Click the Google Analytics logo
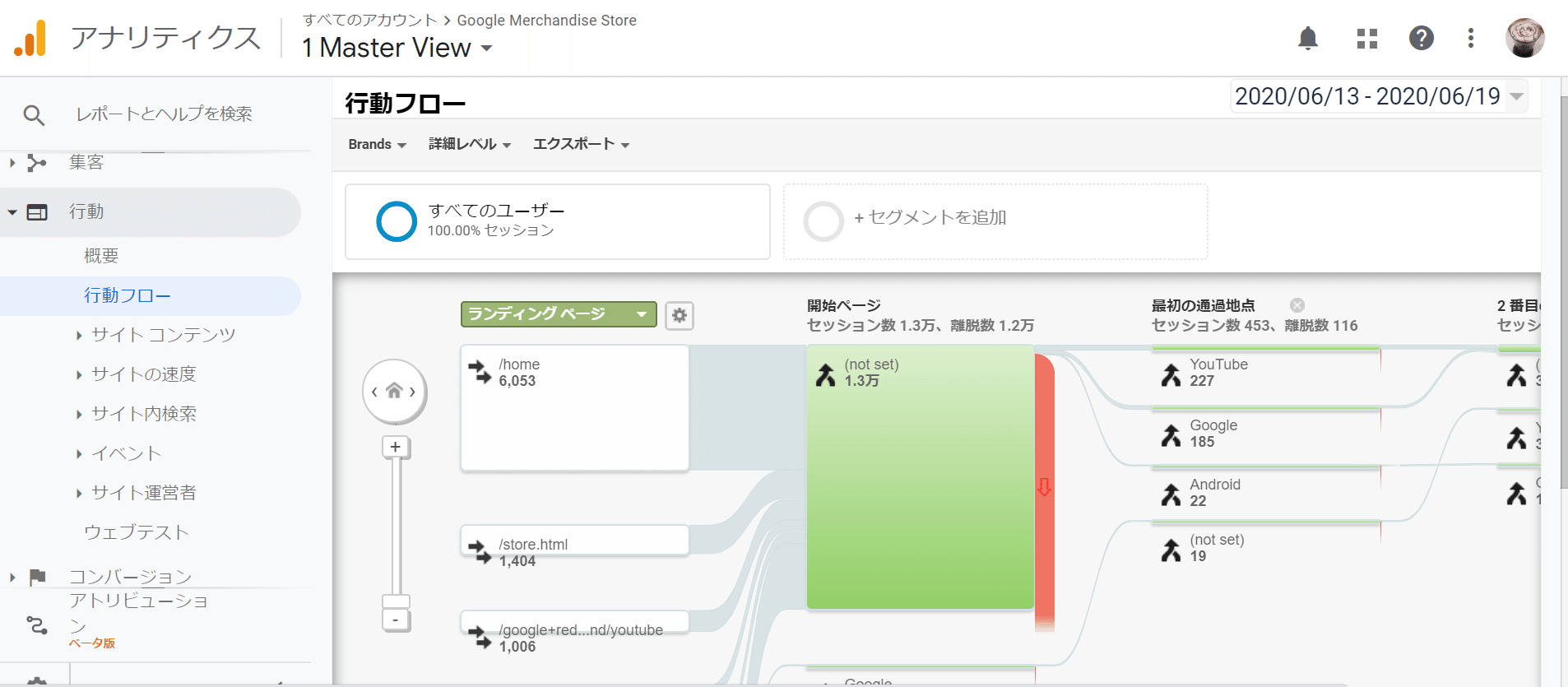Screen dimensions: 1568x687 30,39
